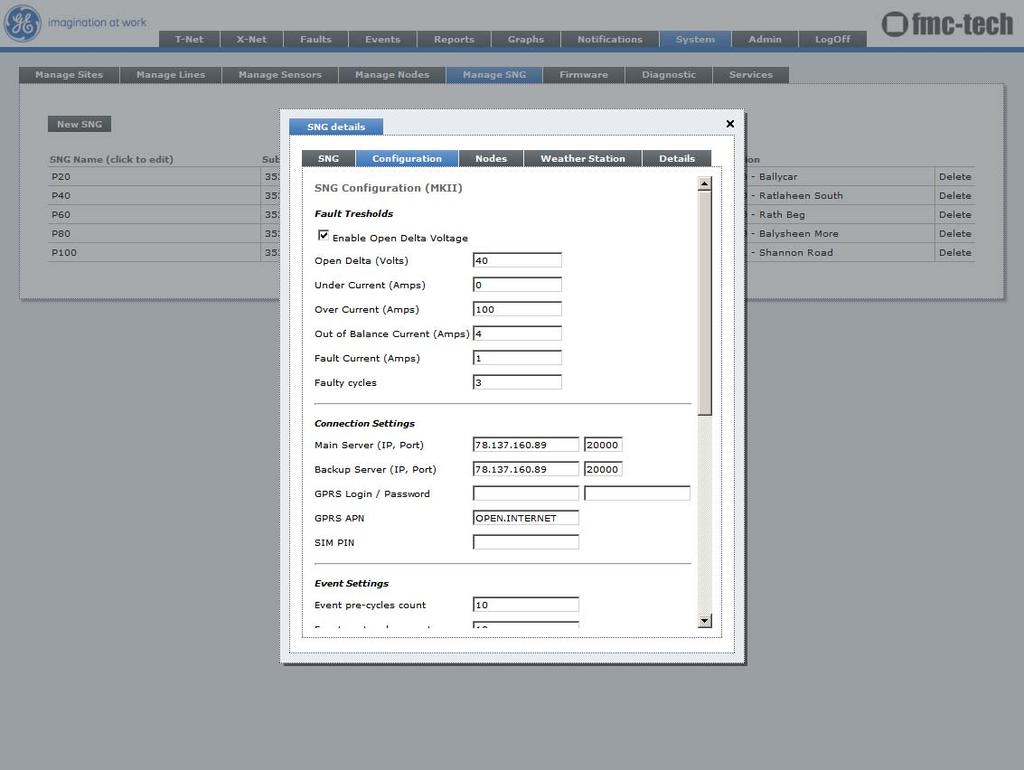This screenshot has height=770, width=1024.
Task: Edit SNG named P80
Action: [x=61, y=233]
